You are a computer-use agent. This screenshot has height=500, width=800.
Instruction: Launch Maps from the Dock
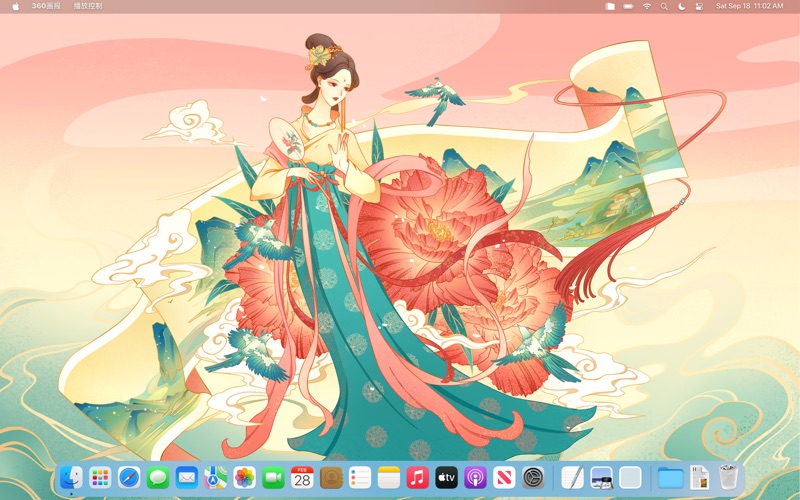pos(216,478)
